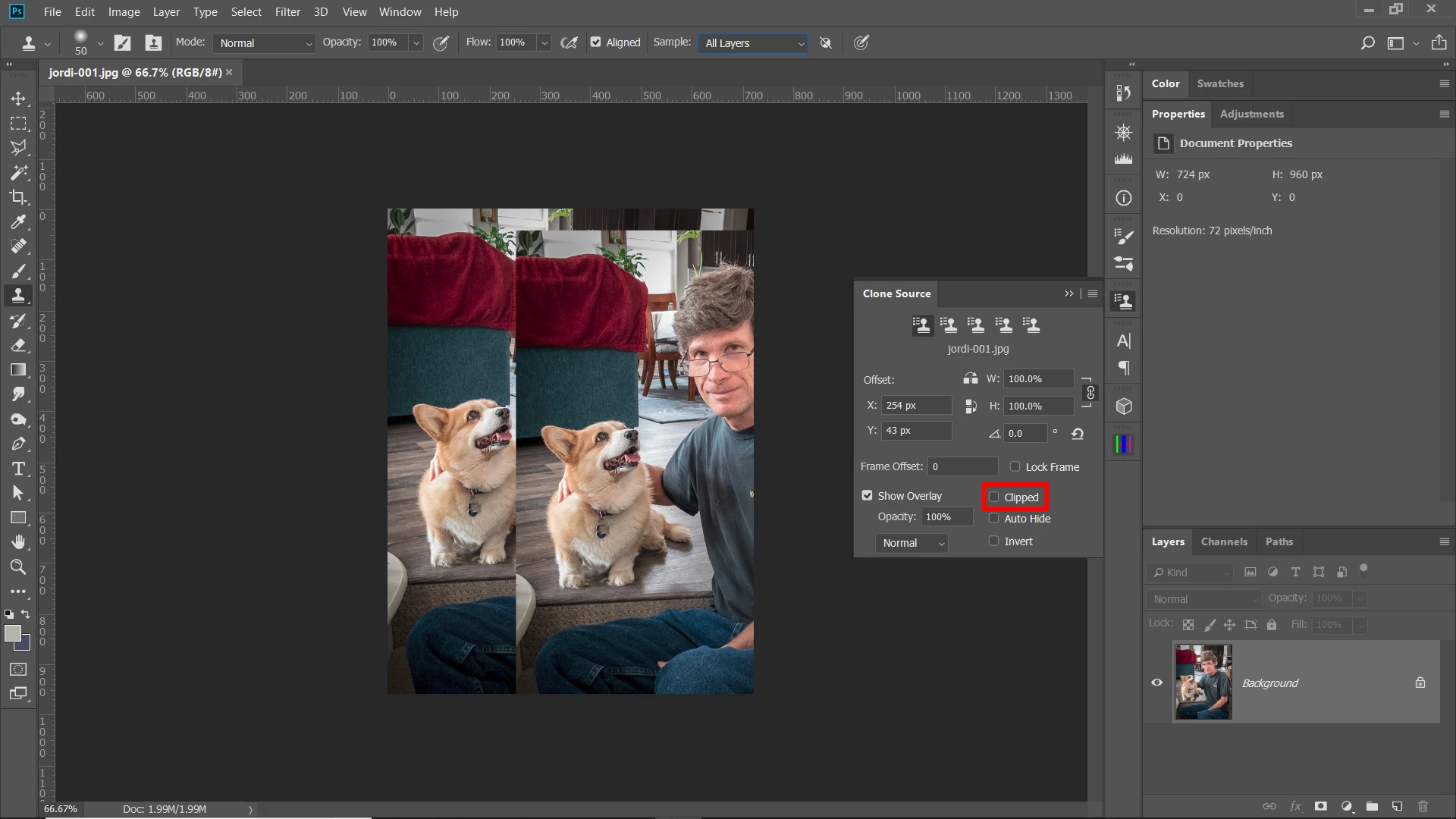Switch to the Channels tab
This screenshot has height=819, width=1456.
point(1223,541)
